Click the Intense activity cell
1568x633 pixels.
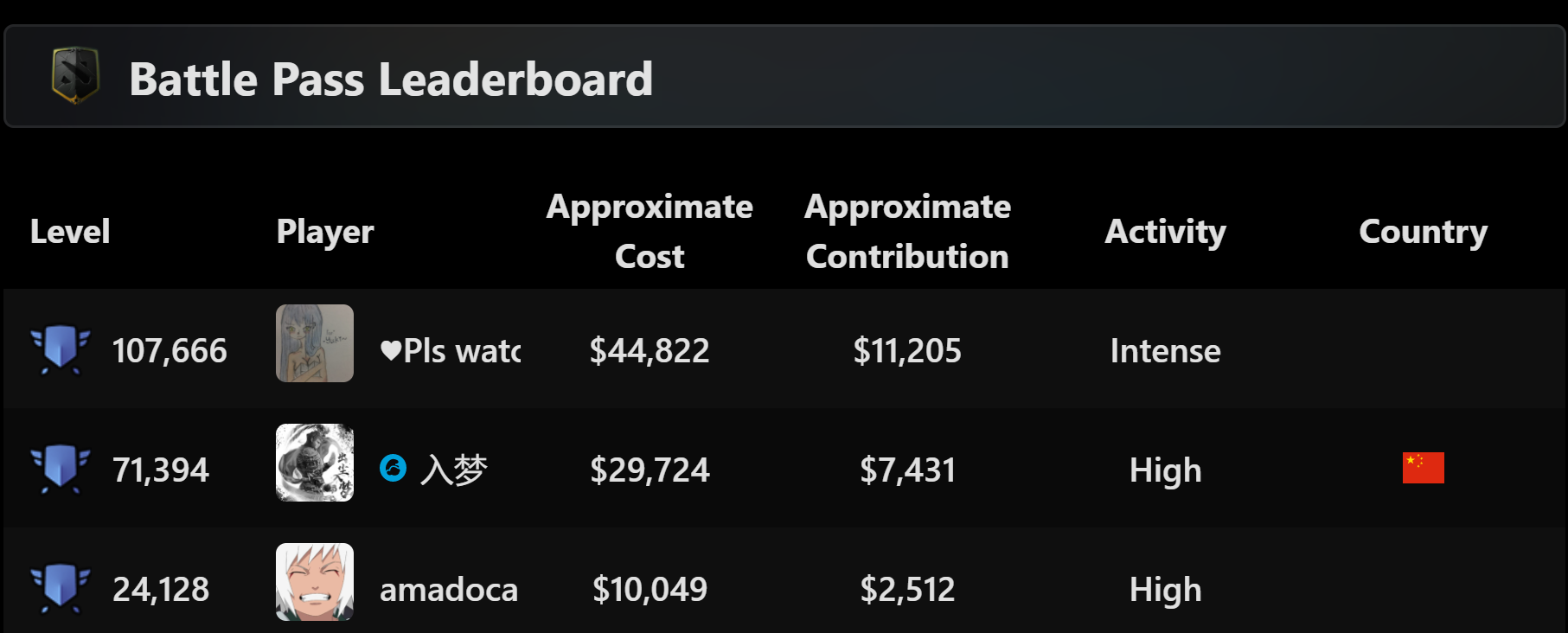[x=1165, y=351]
